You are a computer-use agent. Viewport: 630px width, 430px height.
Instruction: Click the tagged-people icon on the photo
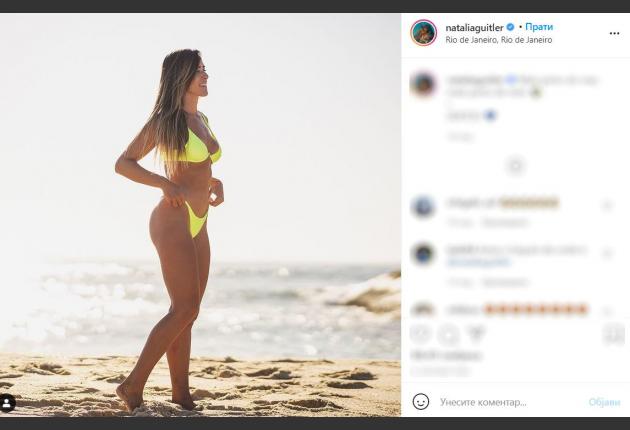pyautogui.click(x=8, y=403)
